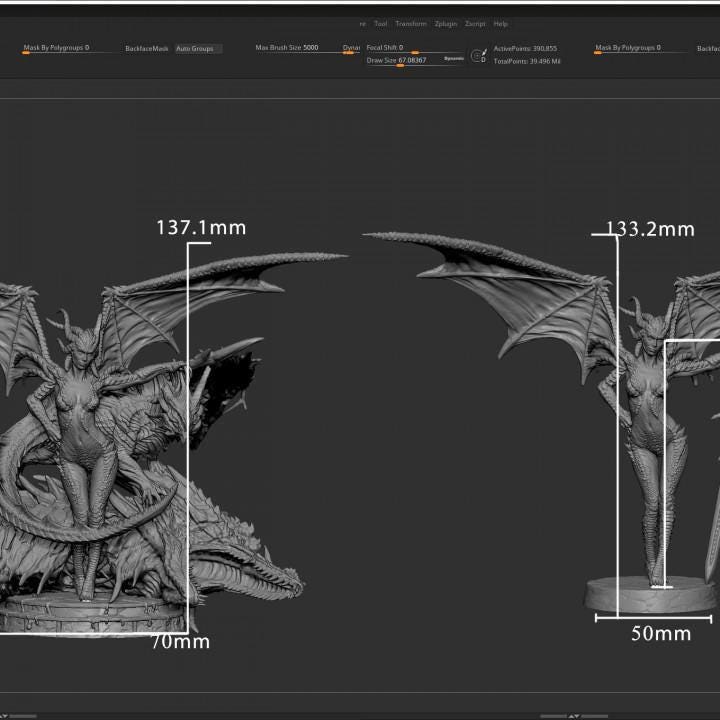720x720 pixels.
Task: Open the Zscript menu
Action: point(475,24)
